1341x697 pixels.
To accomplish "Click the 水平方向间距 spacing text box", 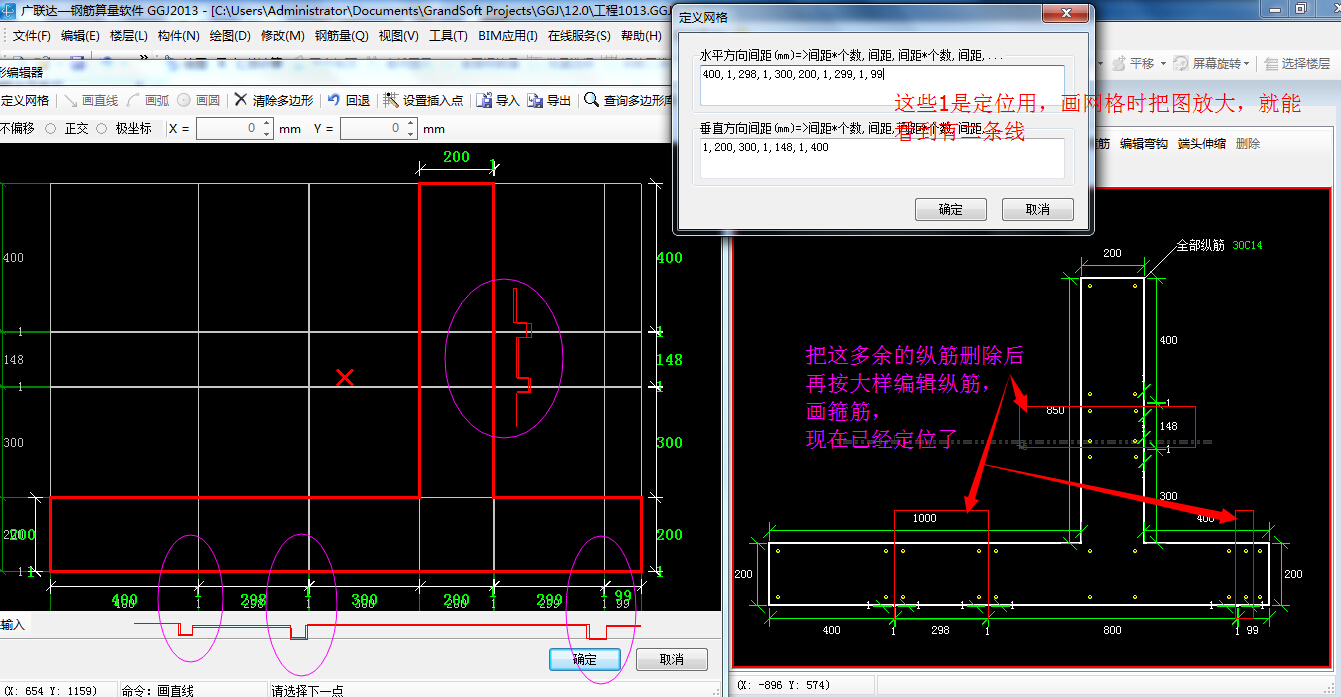I will tap(882, 85).
